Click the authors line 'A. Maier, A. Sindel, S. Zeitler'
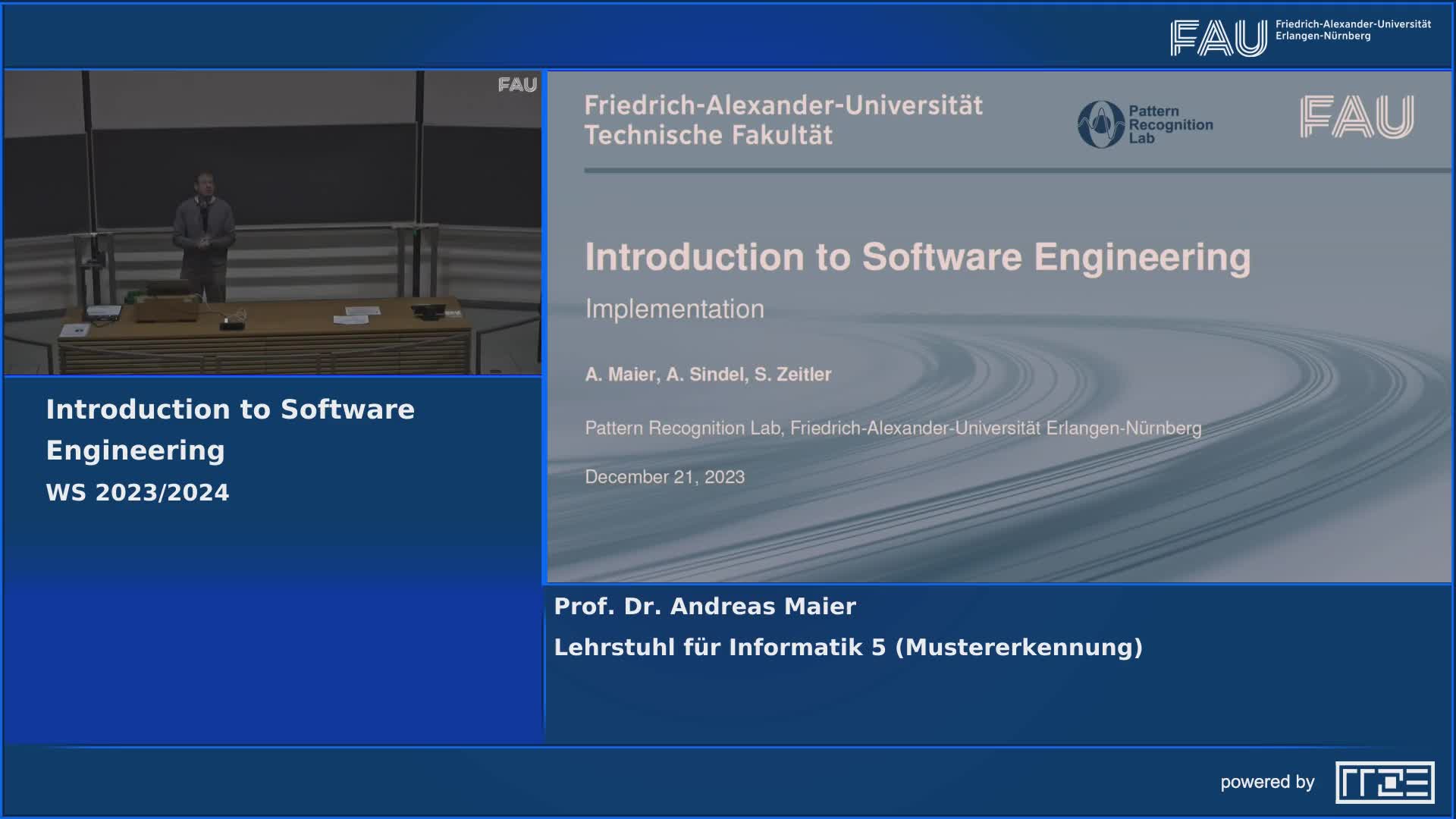The width and height of the screenshot is (1456, 819). (x=708, y=375)
